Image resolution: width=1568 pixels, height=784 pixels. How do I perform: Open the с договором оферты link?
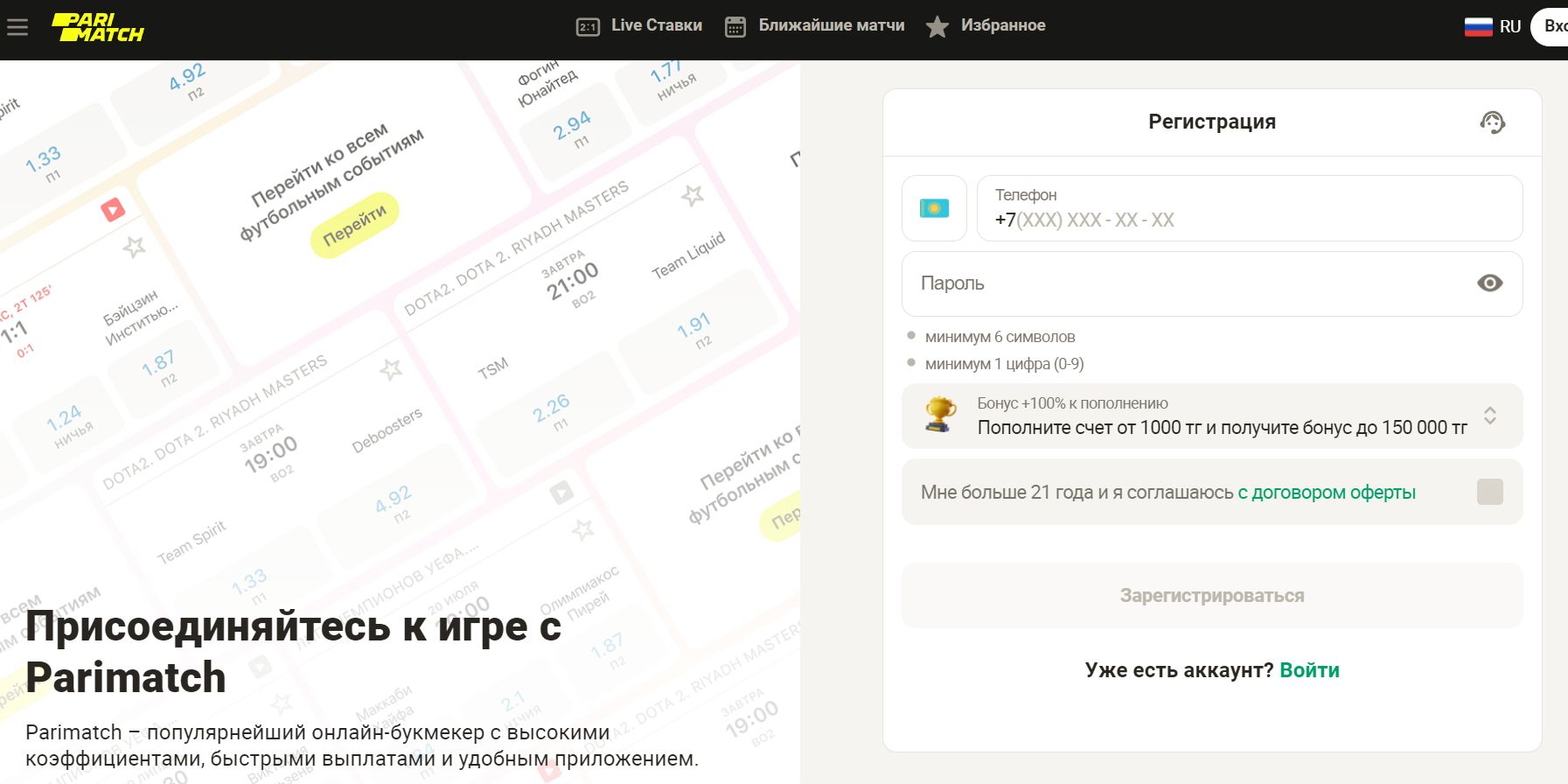pyautogui.click(x=1326, y=493)
